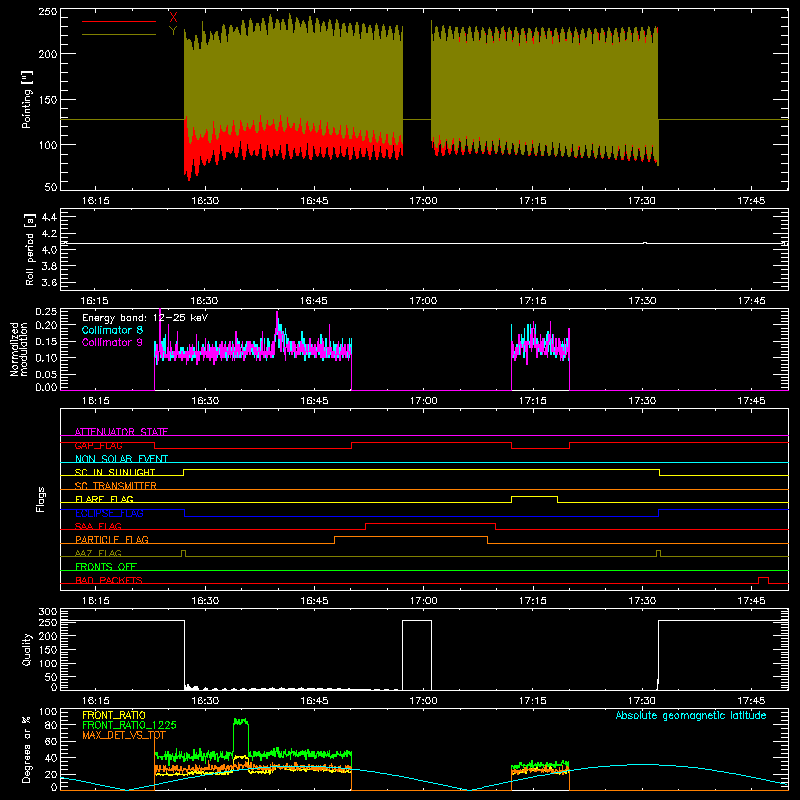
Task: Click the magenta Collimator 9 legend entry
Action: pyautogui.click(x=112, y=342)
